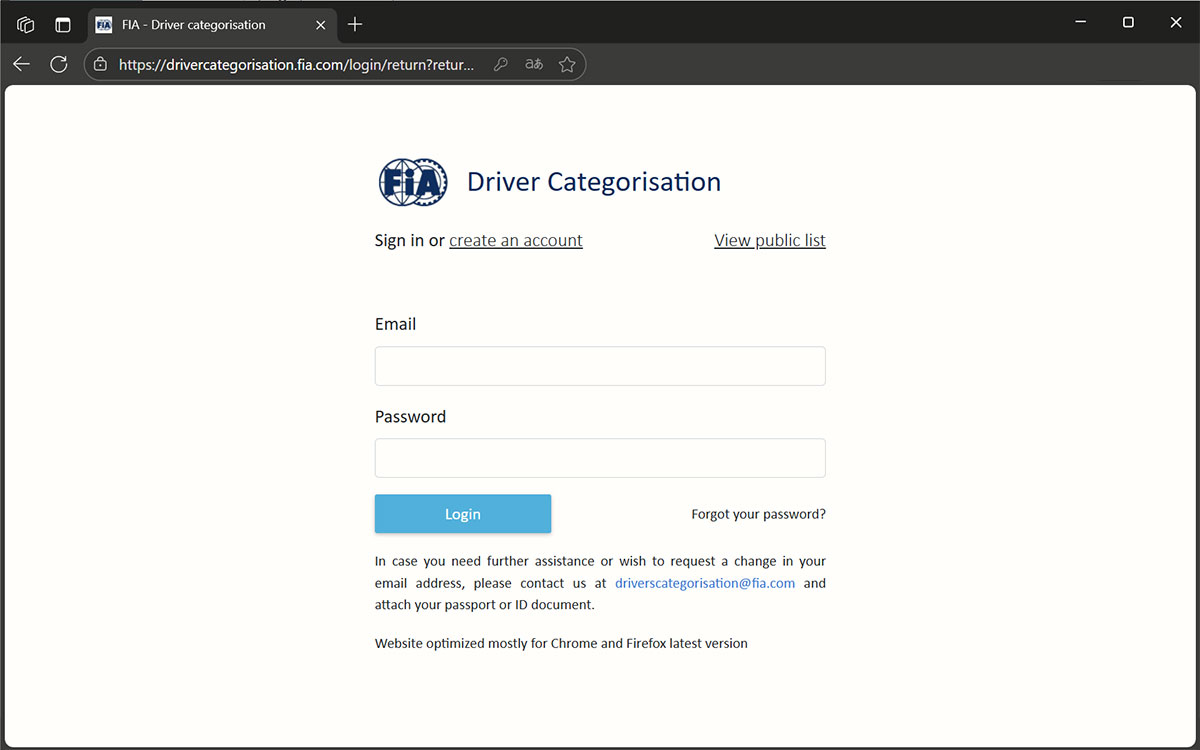Select the FIA - Driver categorisation tab

click(x=210, y=25)
